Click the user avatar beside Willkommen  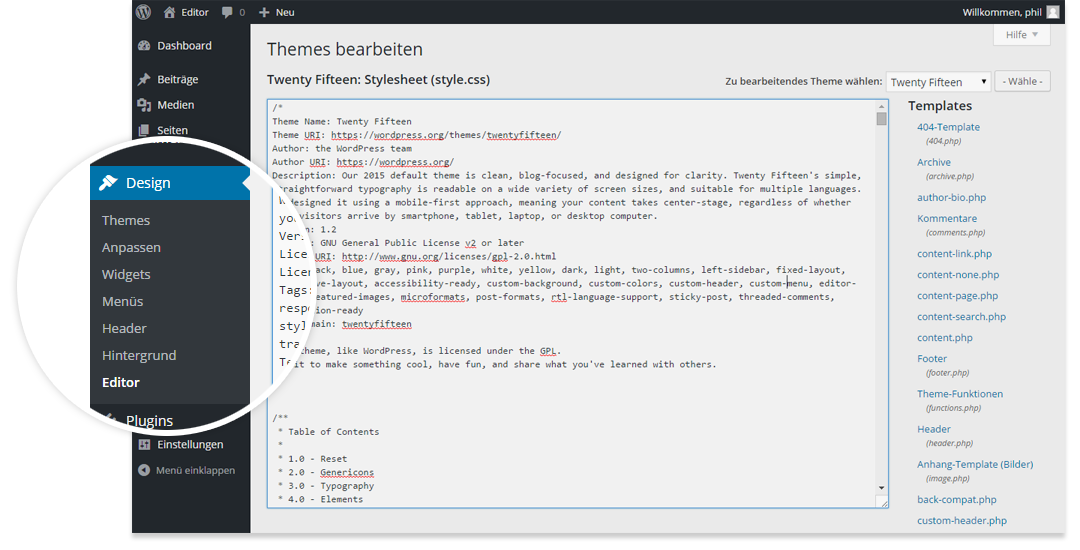(1052, 12)
